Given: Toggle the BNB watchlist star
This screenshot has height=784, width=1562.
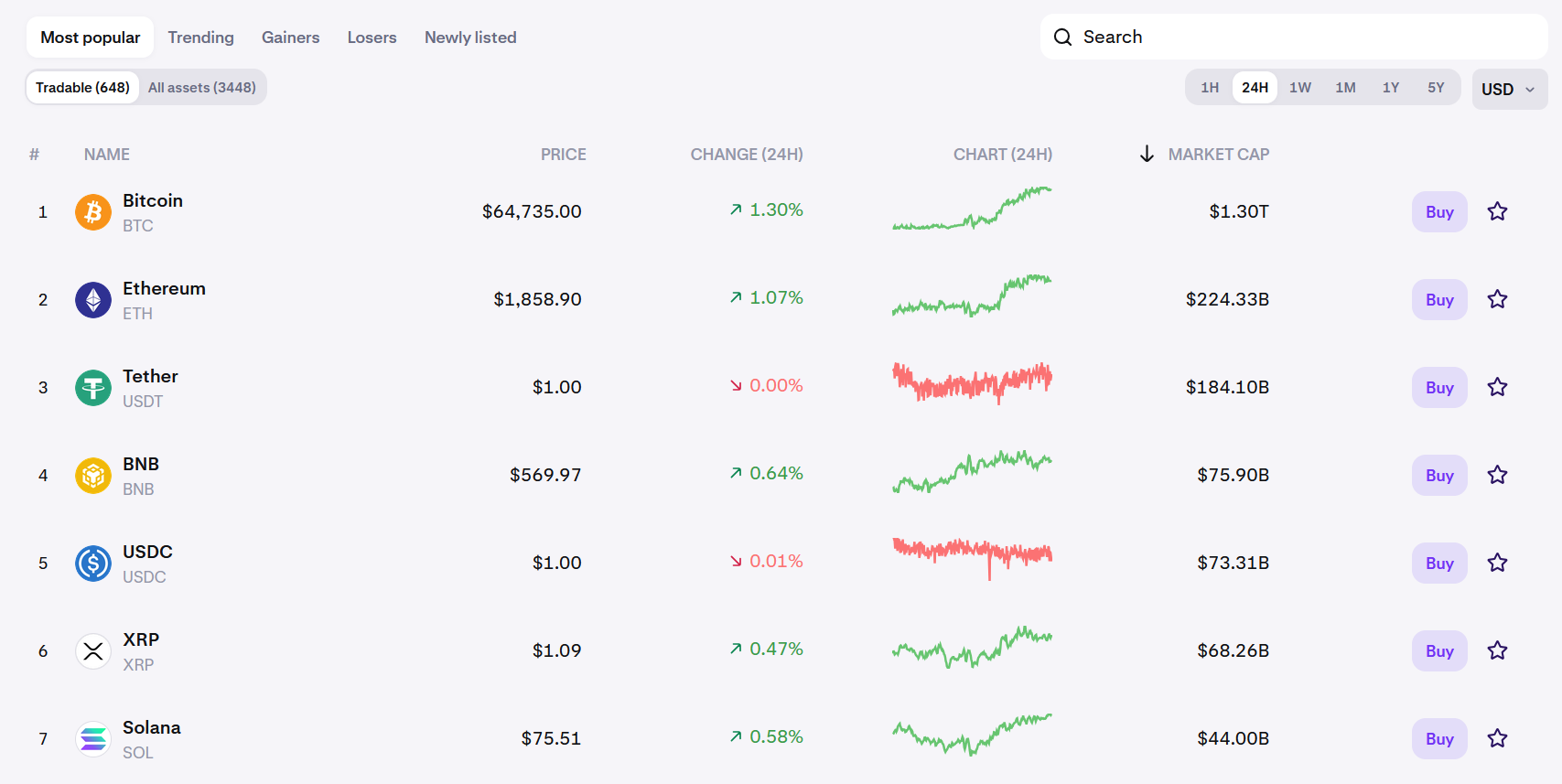Looking at the screenshot, I should [x=1497, y=476].
